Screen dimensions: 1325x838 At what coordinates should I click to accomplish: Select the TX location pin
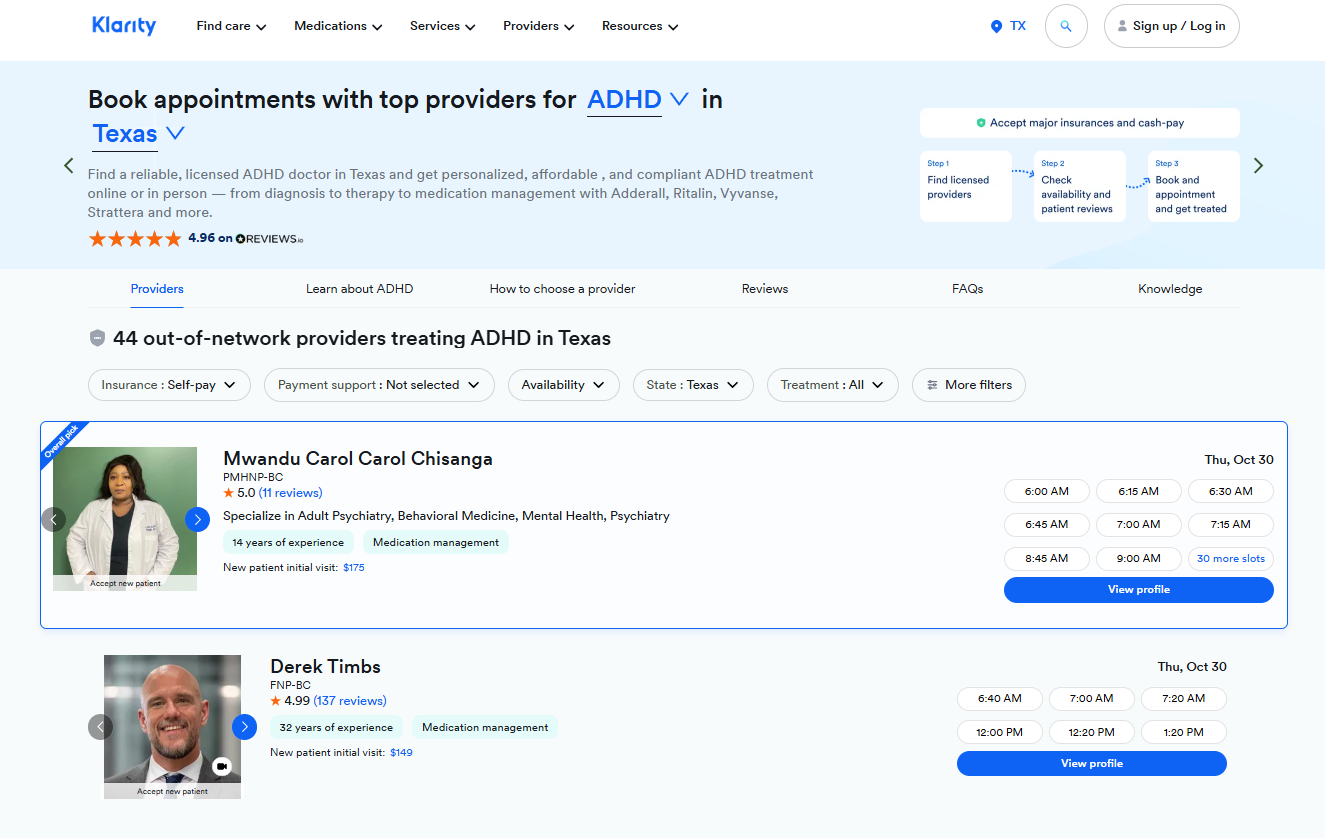point(1008,26)
